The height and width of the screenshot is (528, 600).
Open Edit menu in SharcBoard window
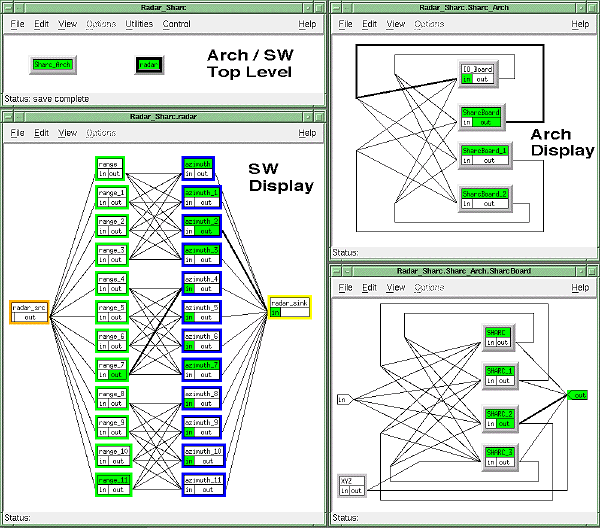(370, 287)
